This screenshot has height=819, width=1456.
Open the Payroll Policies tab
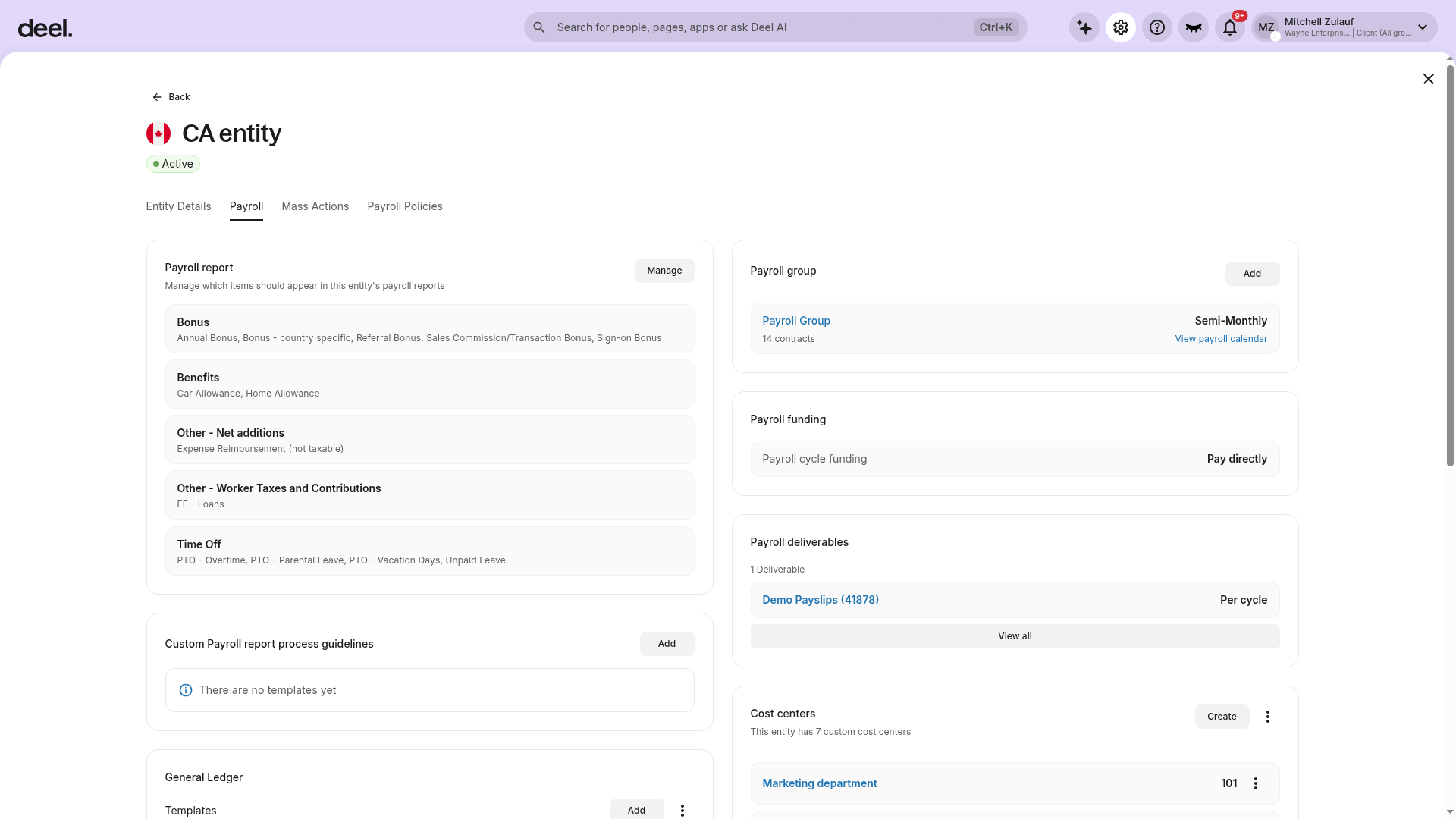(405, 206)
